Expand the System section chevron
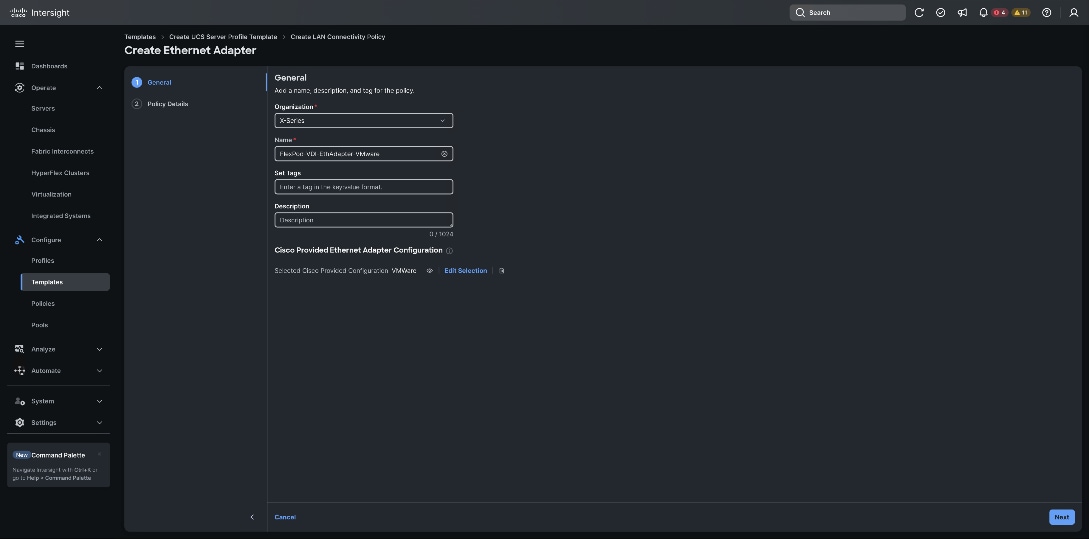 click(x=99, y=401)
